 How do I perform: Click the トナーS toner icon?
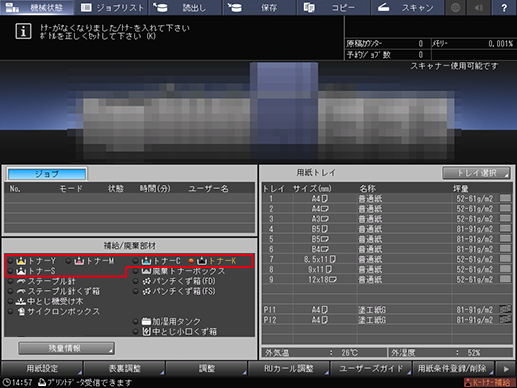[21, 271]
